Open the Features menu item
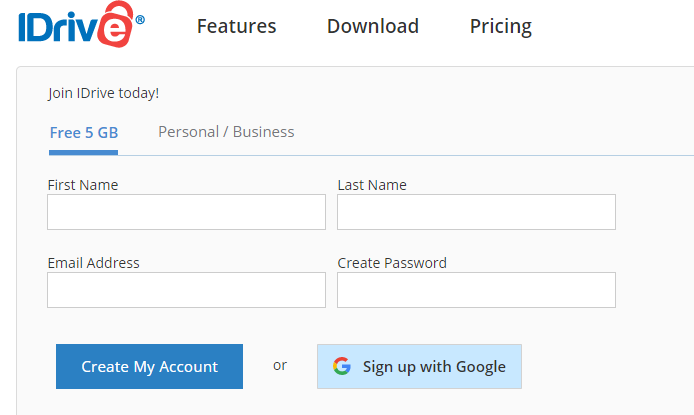694x415 pixels. pyautogui.click(x=236, y=26)
